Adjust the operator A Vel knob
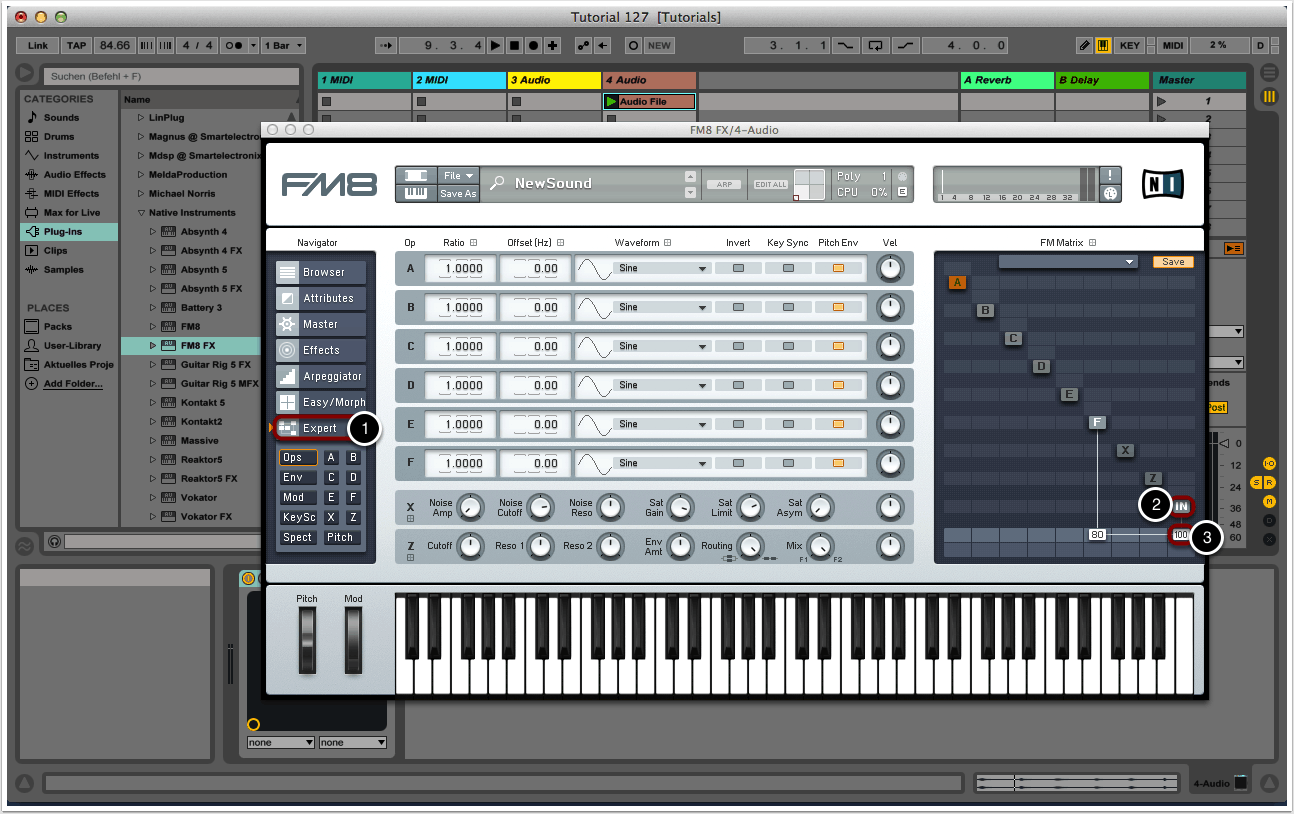This screenshot has width=1294, height=814. point(889,268)
